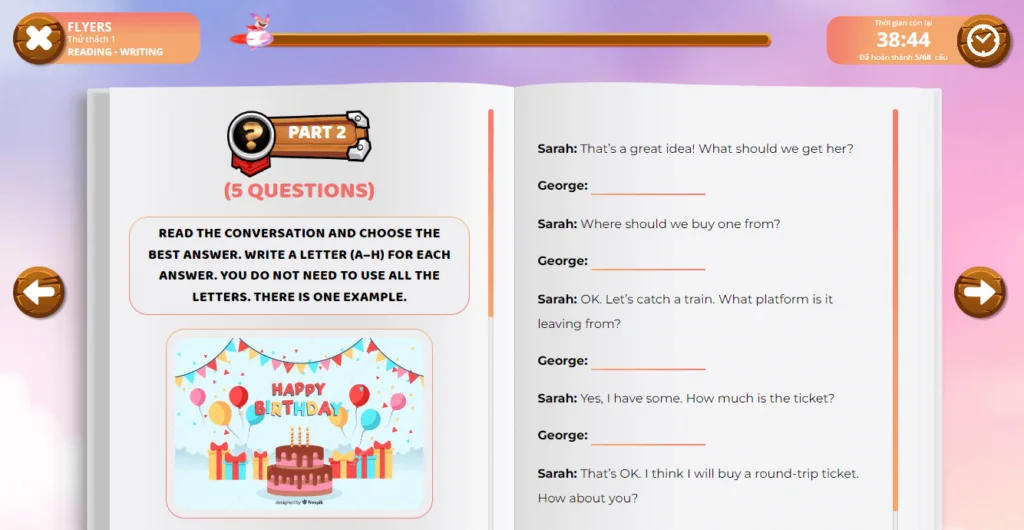Click the Part 2 wooden sign
This screenshot has width=1024, height=530.
320,133
